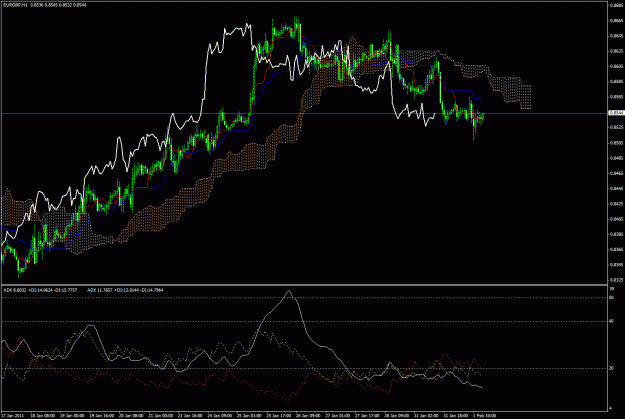Click the 27 Jan 01:00 time label
Screen dimensions: 625x419
tap(338, 415)
